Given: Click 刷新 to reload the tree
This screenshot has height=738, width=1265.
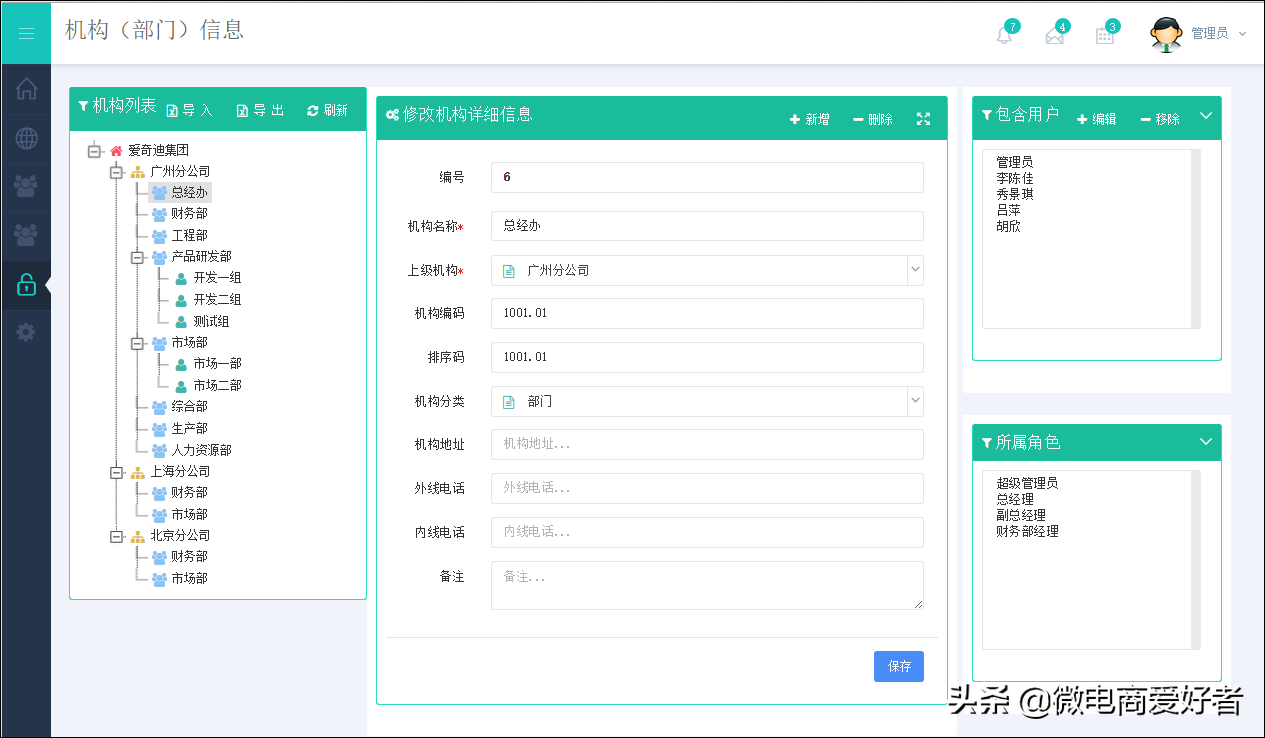Looking at the screenshot, I should tap(327, 110).
